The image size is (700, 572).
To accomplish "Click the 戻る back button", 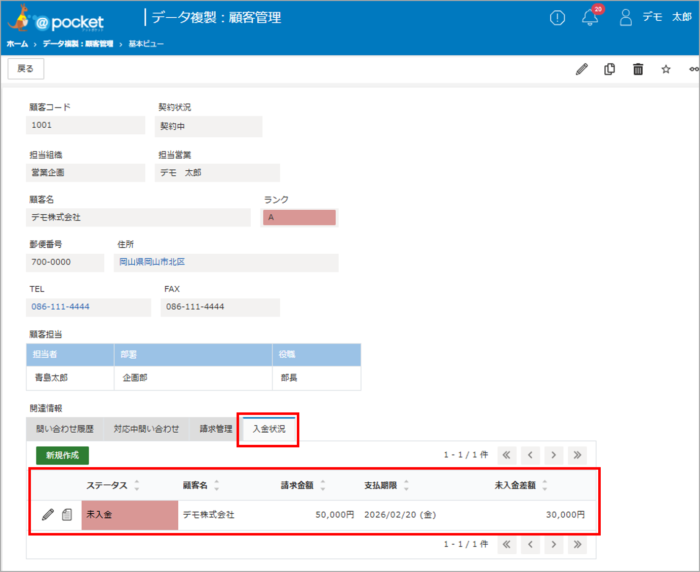I will [25, 69].
